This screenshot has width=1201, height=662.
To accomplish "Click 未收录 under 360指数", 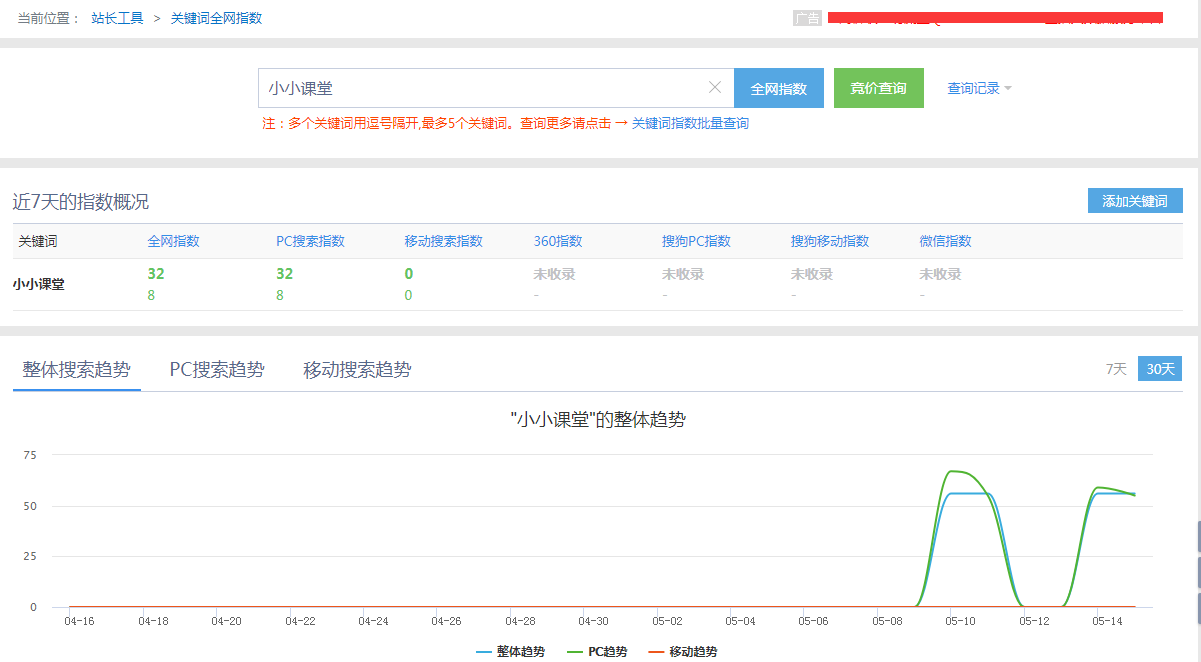I will tap(554, 274).
